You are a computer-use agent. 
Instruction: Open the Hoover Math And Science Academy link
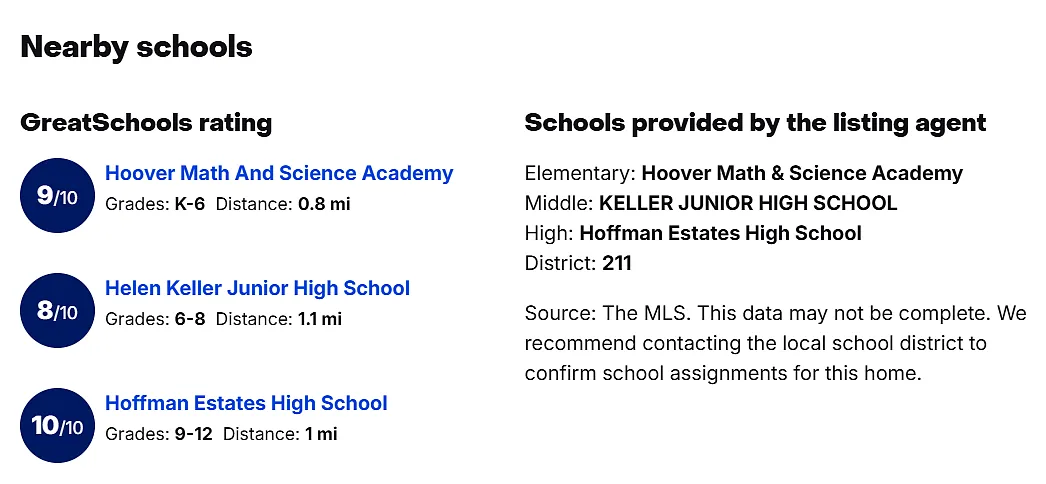(279, 173)
